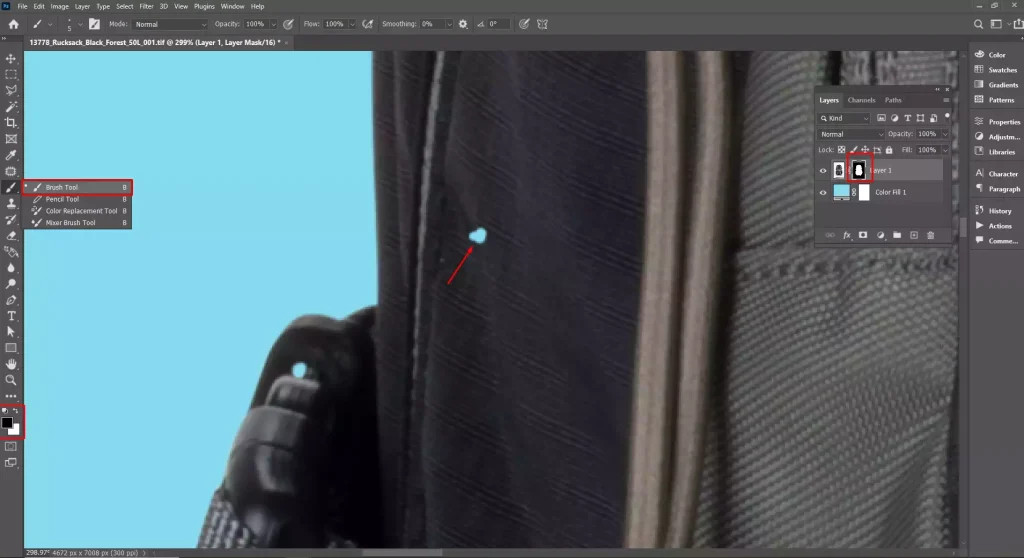Create new fill or adjustment layer
1024x558 pixels.
pos(880,235)
